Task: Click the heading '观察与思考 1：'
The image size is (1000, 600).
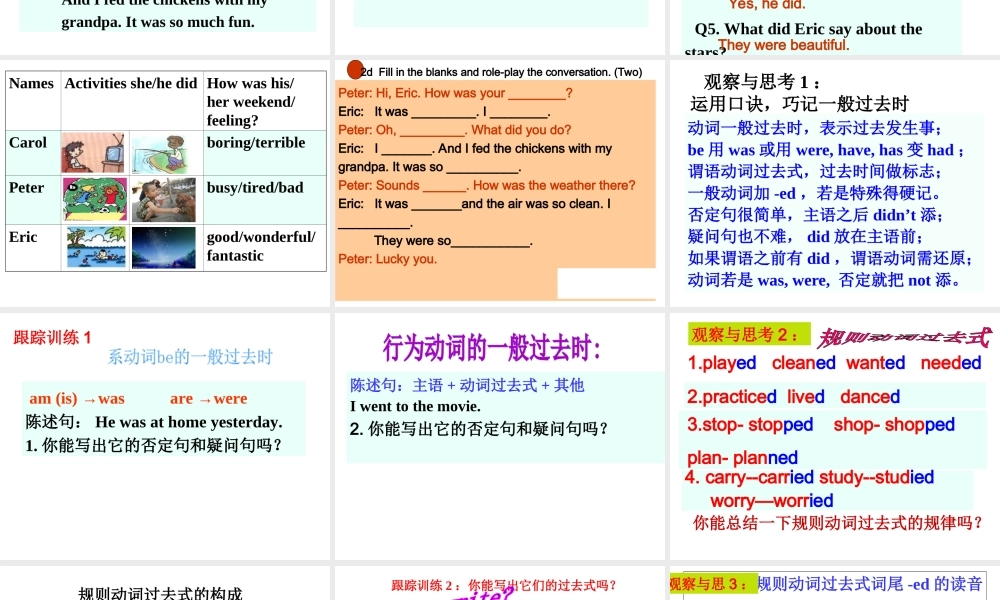Action: tap(762, 82)
